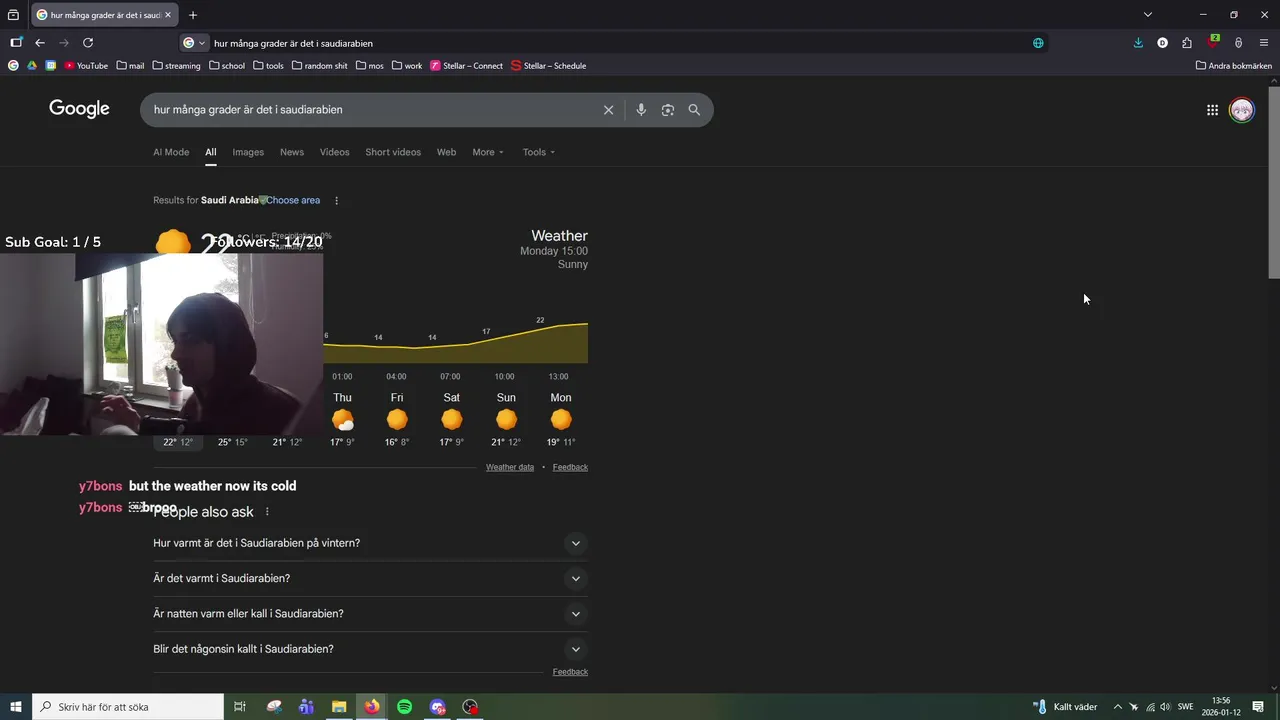Open the notification center icon
The height and width of the screenshot is (720, 1280).
(x=1258, y=707)
